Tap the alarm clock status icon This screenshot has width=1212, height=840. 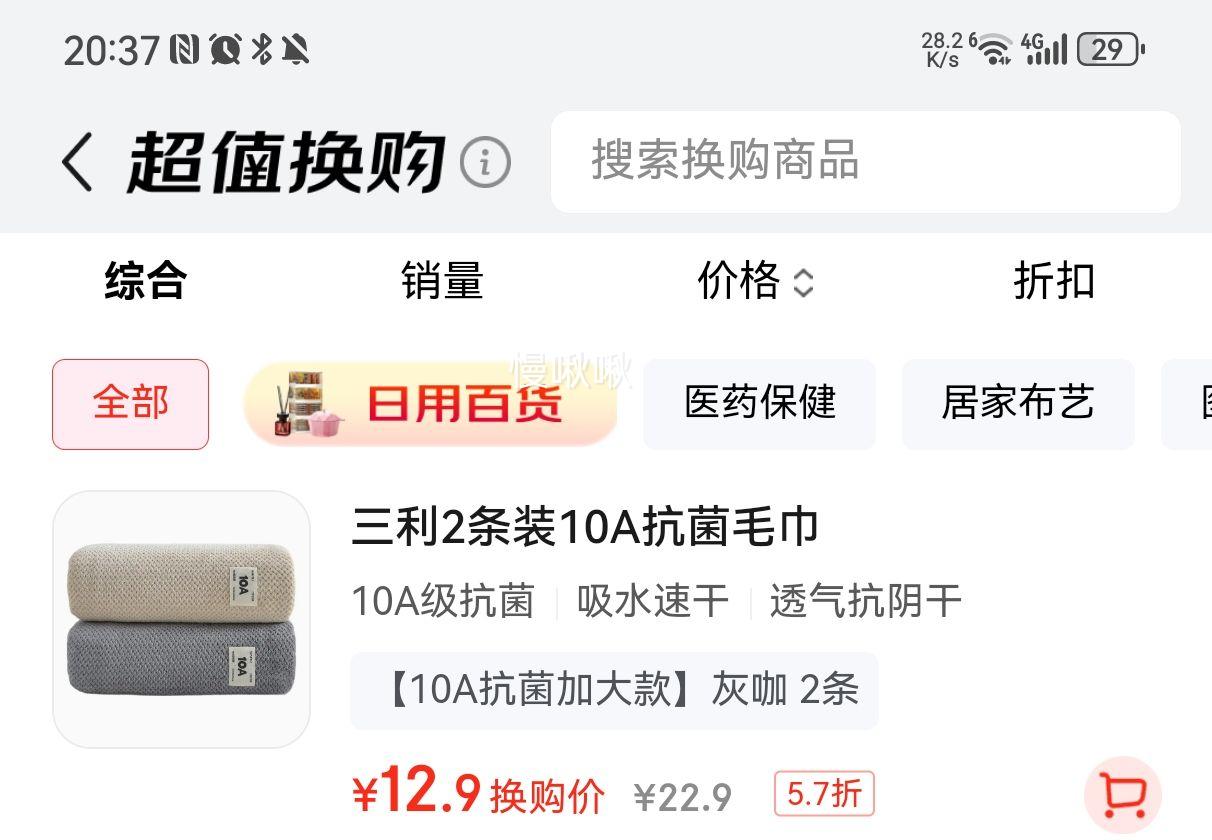tap(226, 49)
